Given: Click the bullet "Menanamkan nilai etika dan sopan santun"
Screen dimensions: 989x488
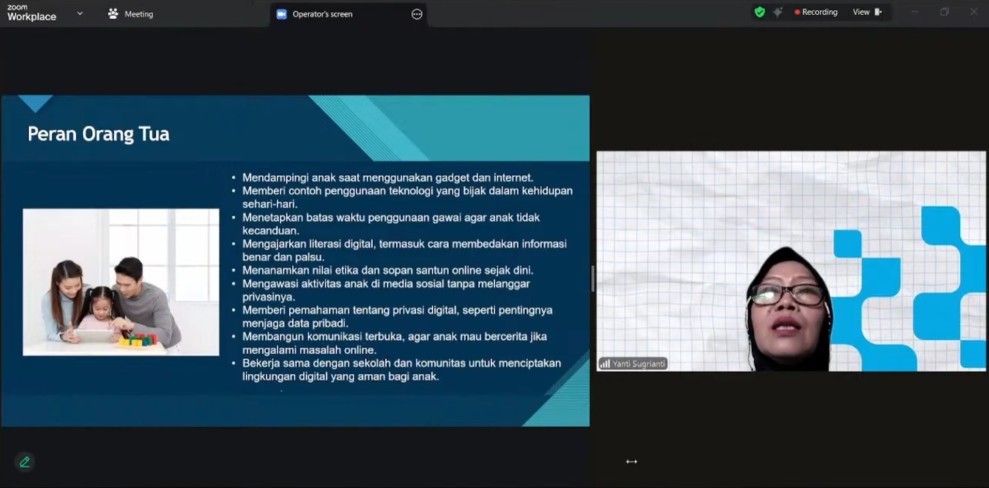Looking at the screenshot, I should point(388,270).
